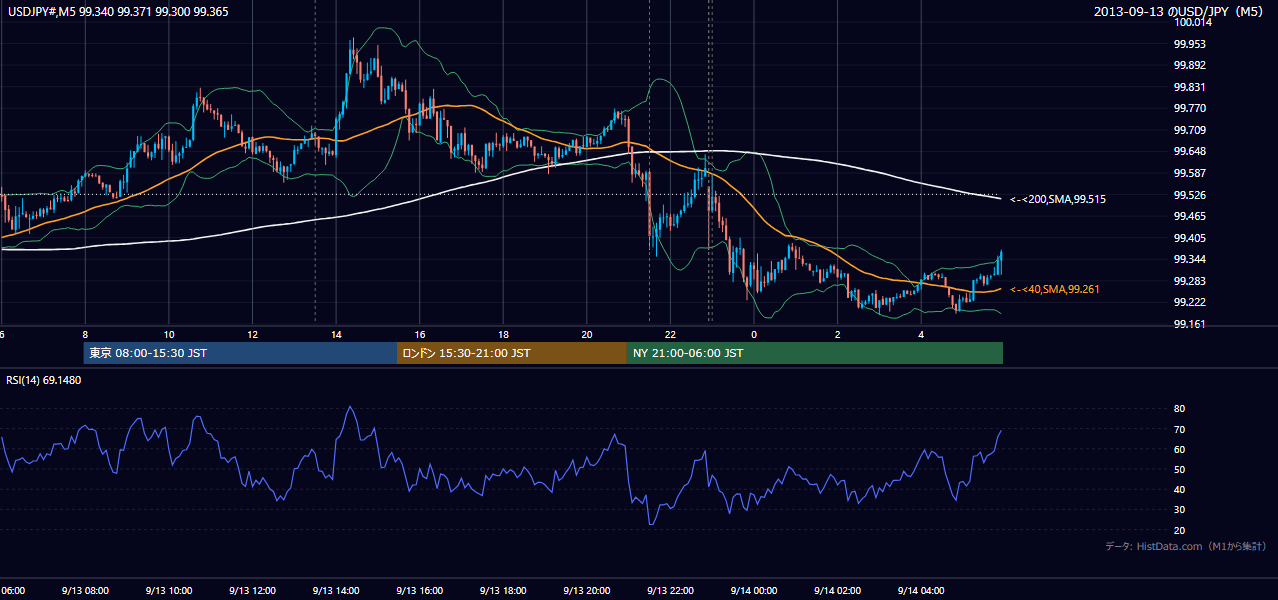The height and width of the screenshot is (600, 1278).
Task: Click the 99.405 price axis label
Action: pyautogui.click(x=1190, y=238)
